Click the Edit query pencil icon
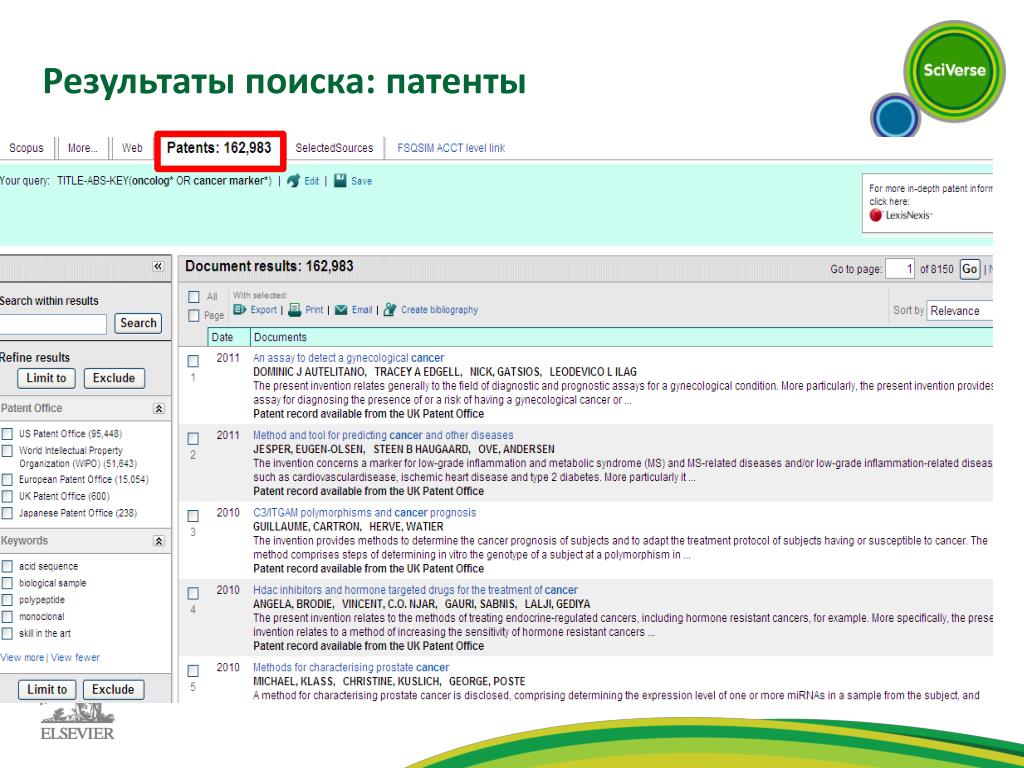The image size is (1024, 768). coord(293,181)
